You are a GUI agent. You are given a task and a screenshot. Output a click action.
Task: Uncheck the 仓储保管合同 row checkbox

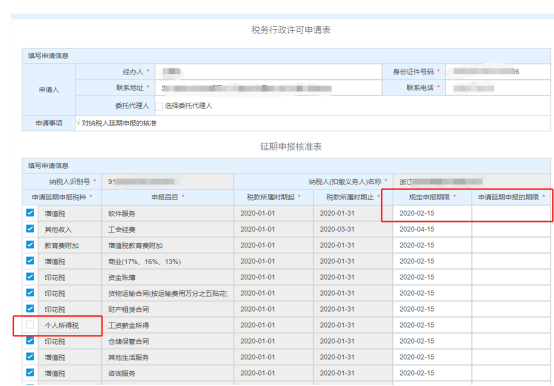coord(30,340)
